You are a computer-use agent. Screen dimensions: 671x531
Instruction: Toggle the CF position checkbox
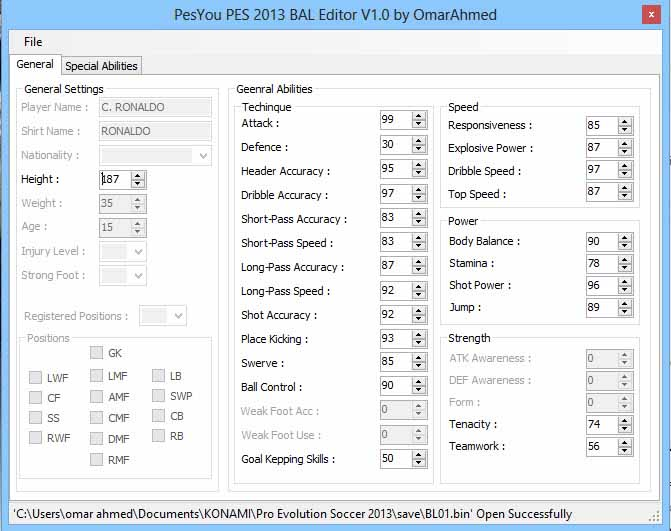[x=36, y=398]
